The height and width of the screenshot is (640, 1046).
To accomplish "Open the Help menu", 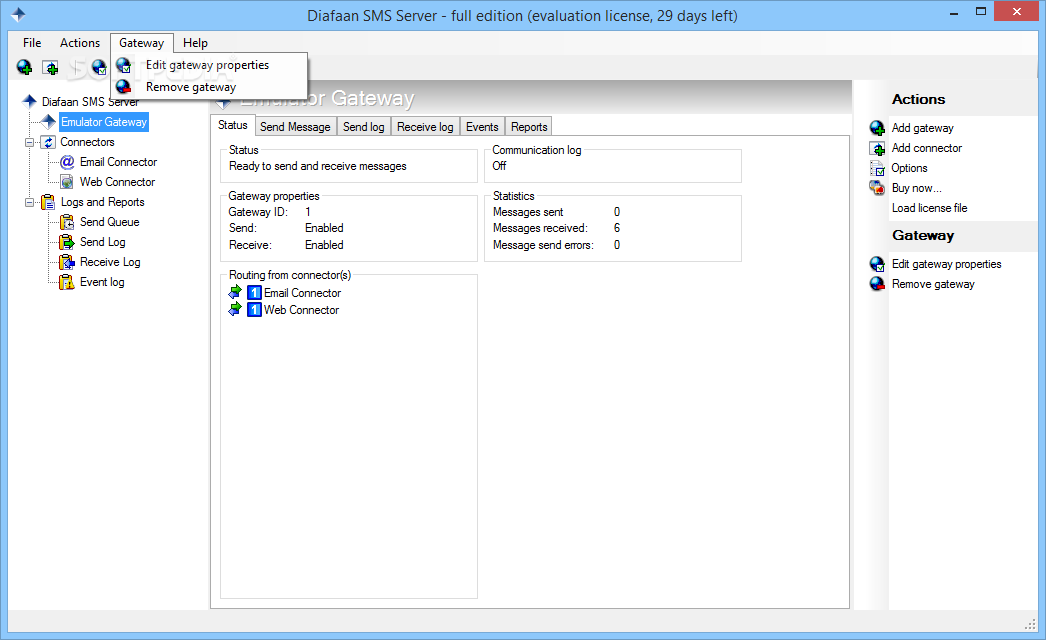I will tap(195, 43).
